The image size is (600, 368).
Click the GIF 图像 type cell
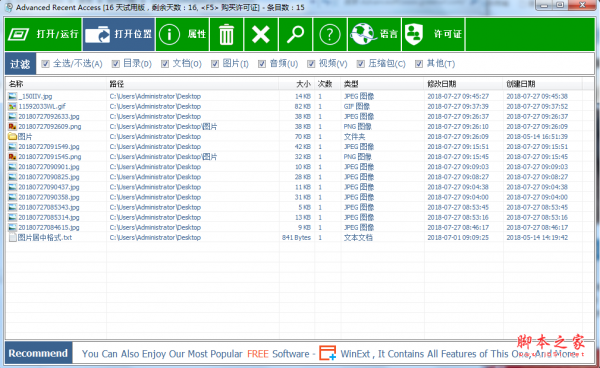coord(357,106)
